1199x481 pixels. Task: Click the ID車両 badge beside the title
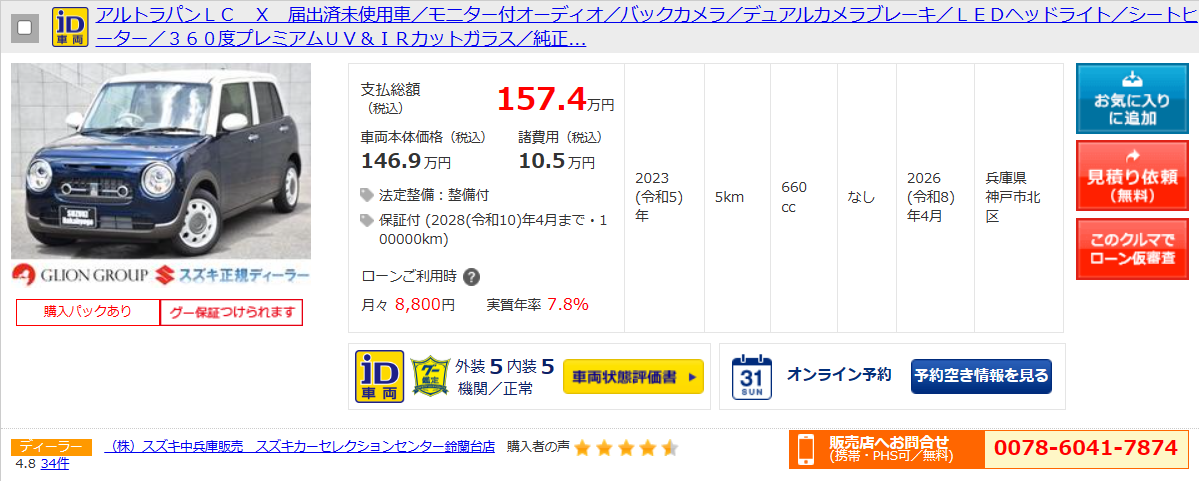(70, 28)
